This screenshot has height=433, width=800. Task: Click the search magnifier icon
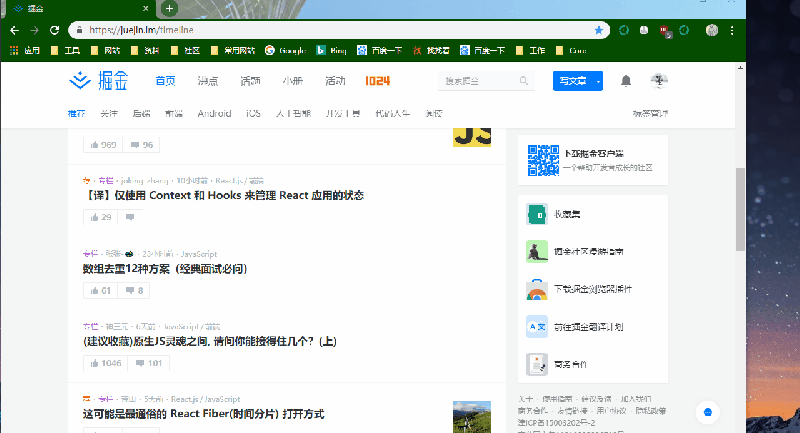(523, 81)
